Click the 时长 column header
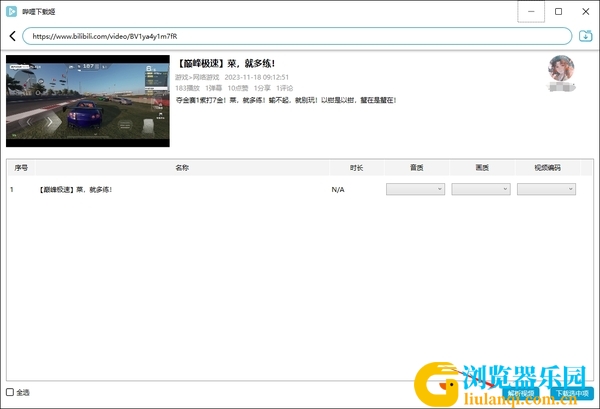Image resolution: width=600 pixels, height=409 pixels. (356, 168)
